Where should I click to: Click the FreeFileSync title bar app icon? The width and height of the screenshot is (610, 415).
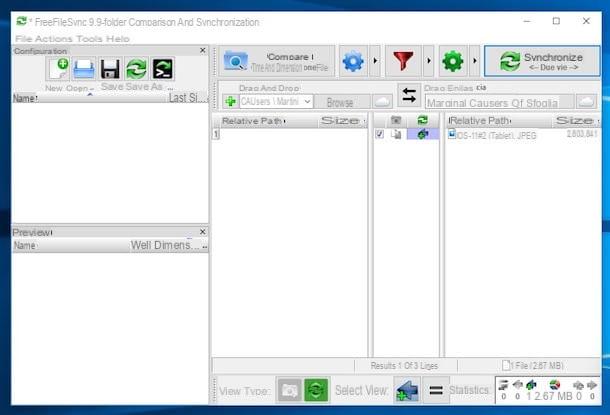click(x=21, y=21)
